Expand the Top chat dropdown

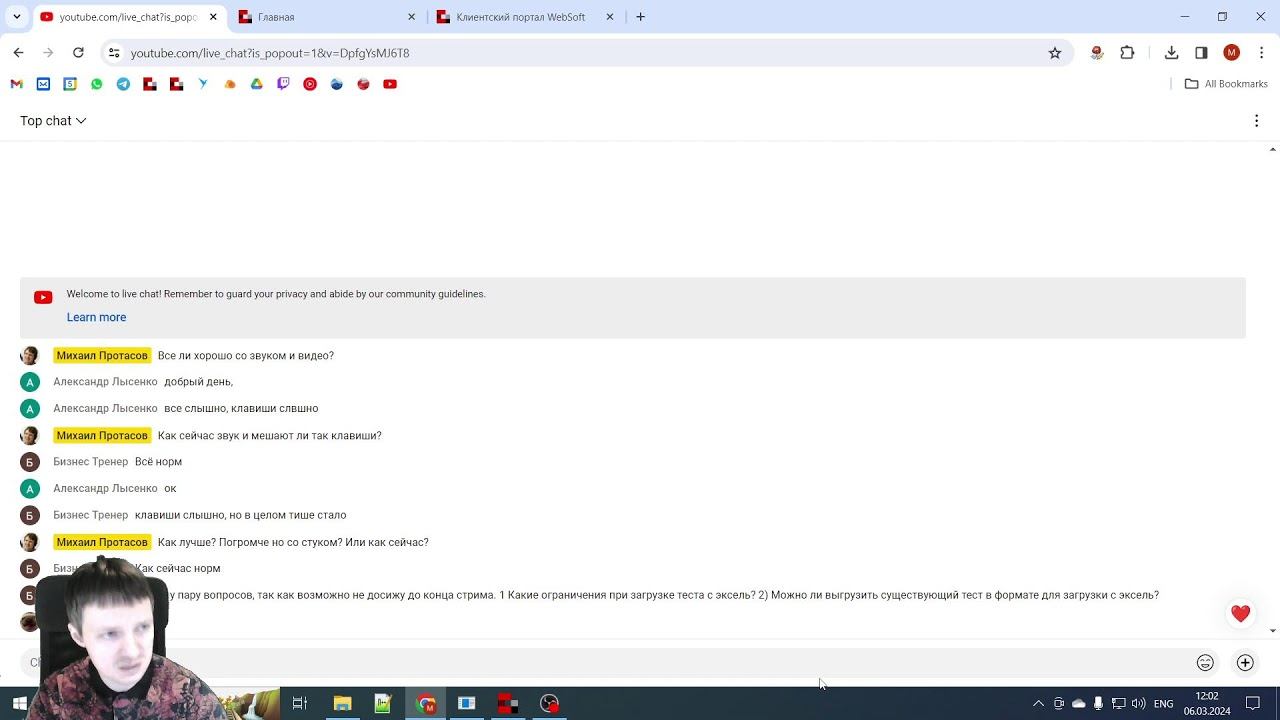coord(53,121)
